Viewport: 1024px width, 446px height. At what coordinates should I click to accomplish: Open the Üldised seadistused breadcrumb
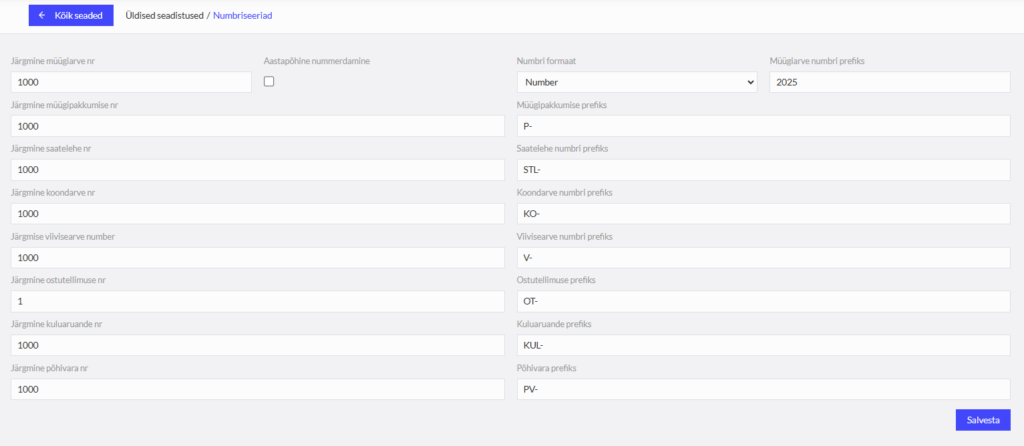click(x=165, y=16)
